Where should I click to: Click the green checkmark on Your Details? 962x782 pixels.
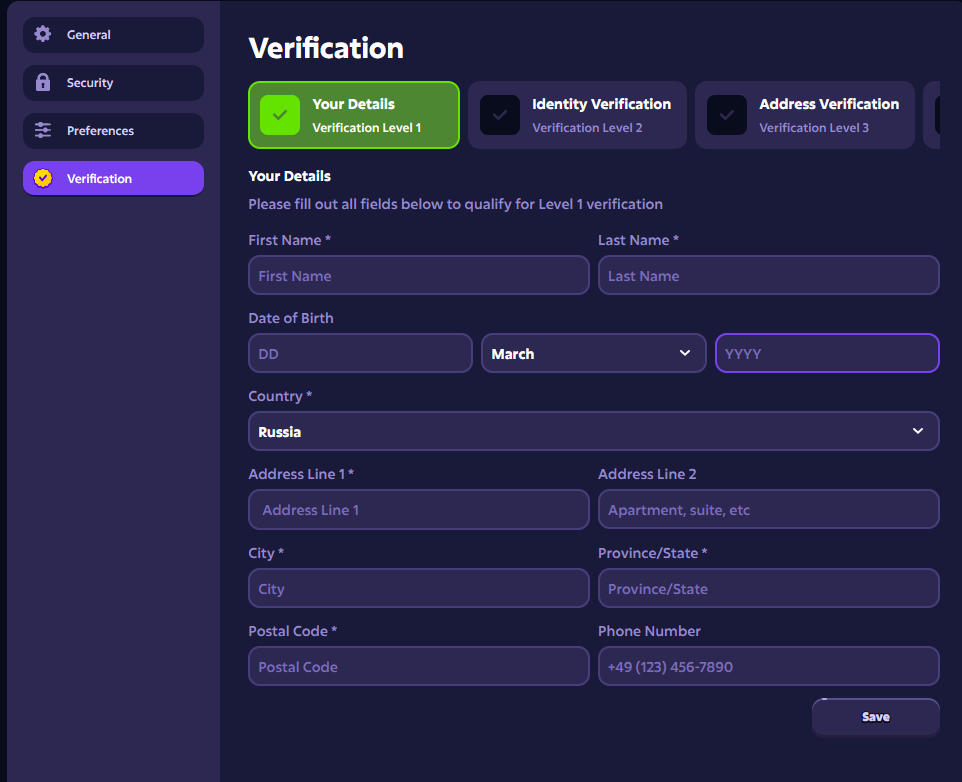click(x=280, y=115)
